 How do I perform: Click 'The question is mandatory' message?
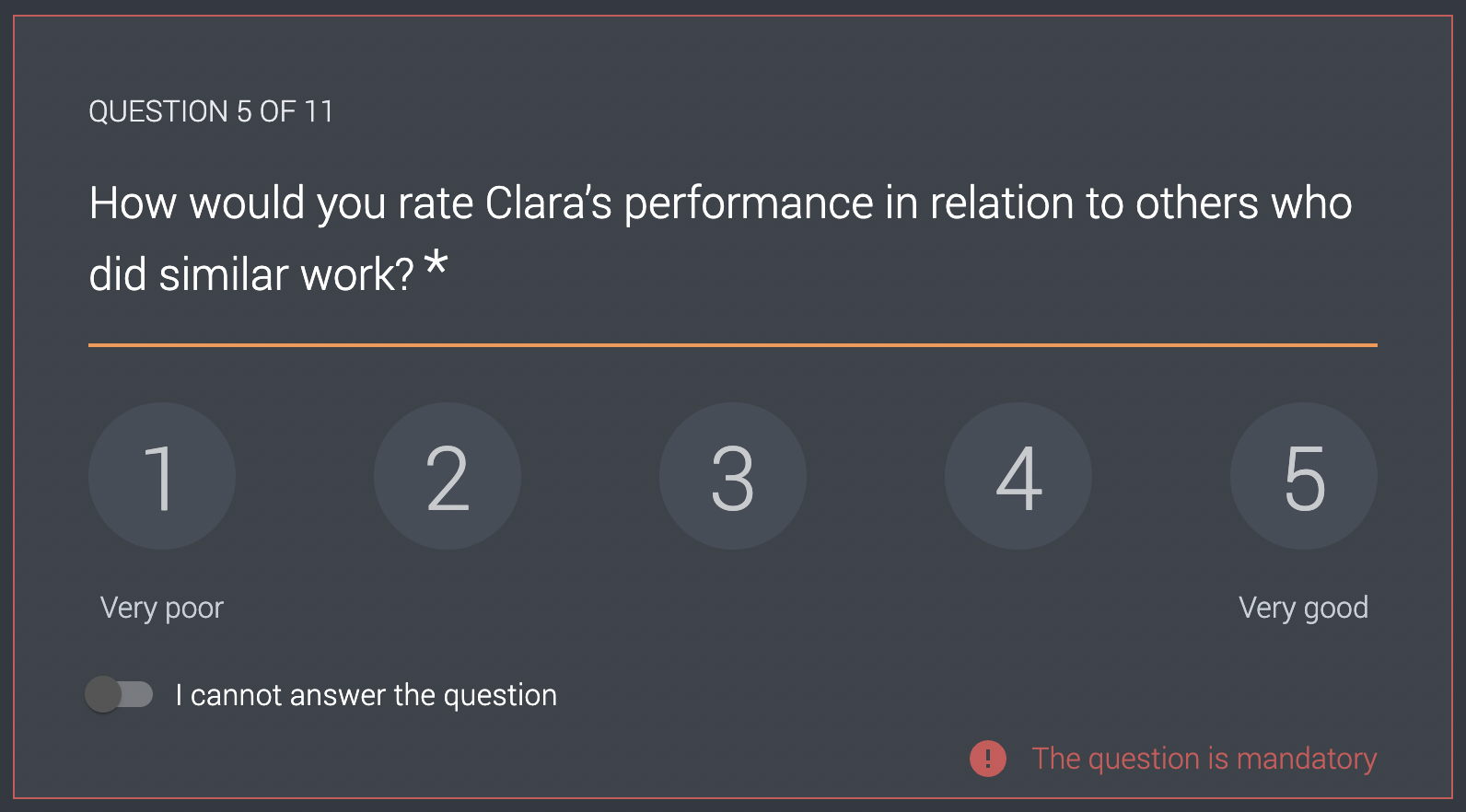click(x=1204, y=759)
